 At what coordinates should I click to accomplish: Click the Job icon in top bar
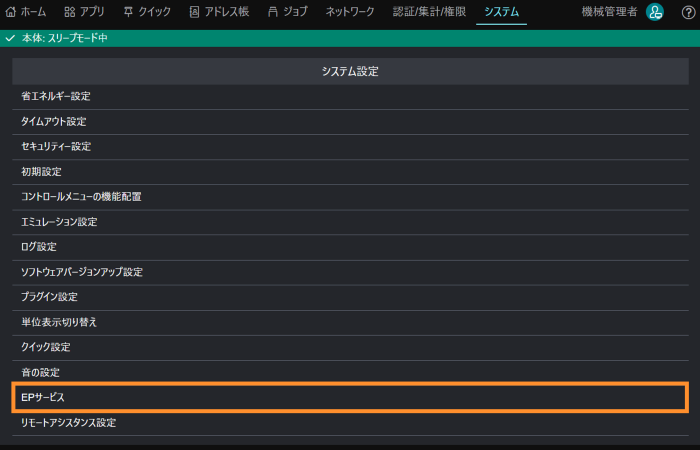click(x=273, y=12)
